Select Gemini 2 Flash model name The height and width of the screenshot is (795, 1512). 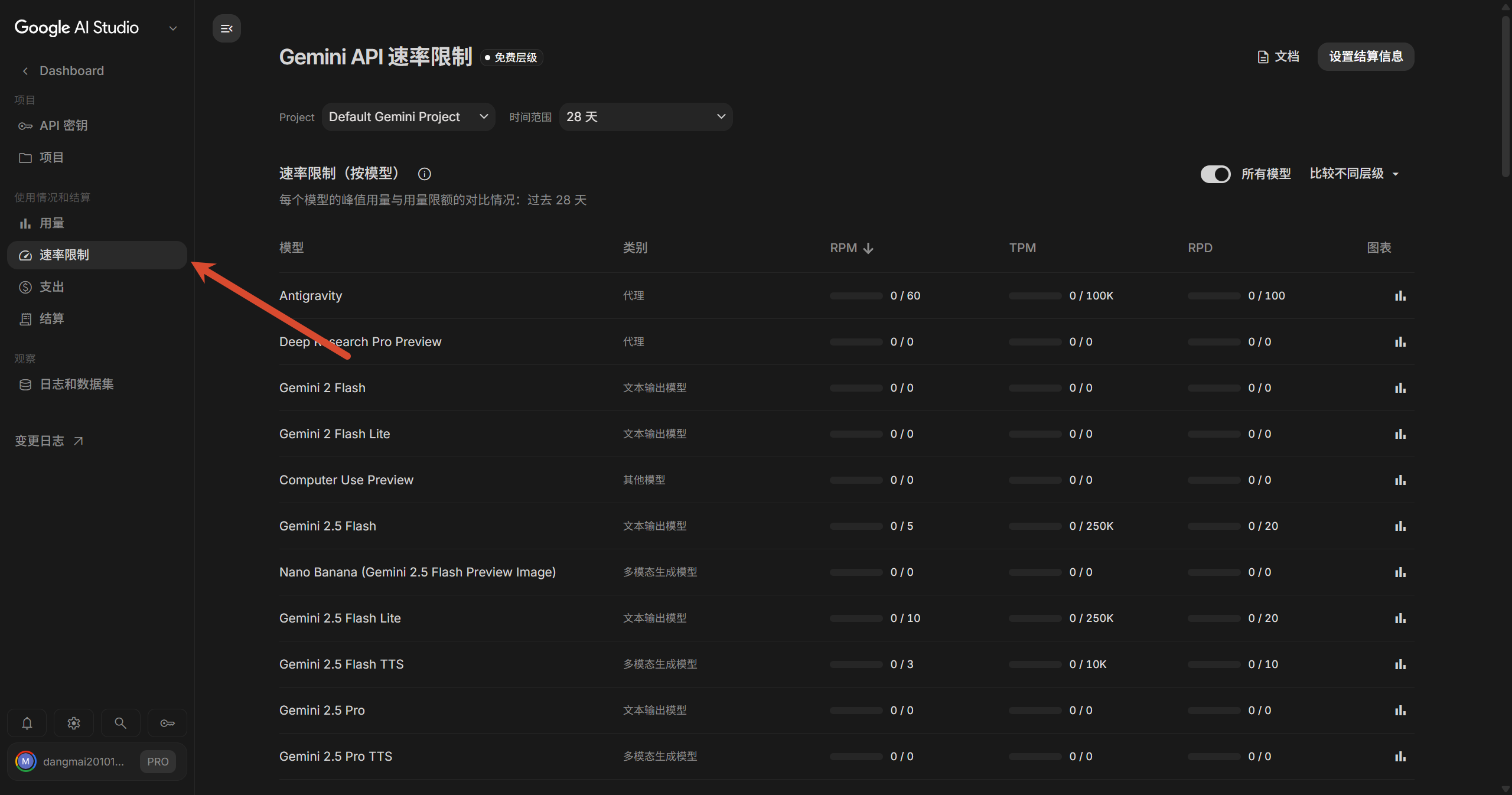click(322, 388)
